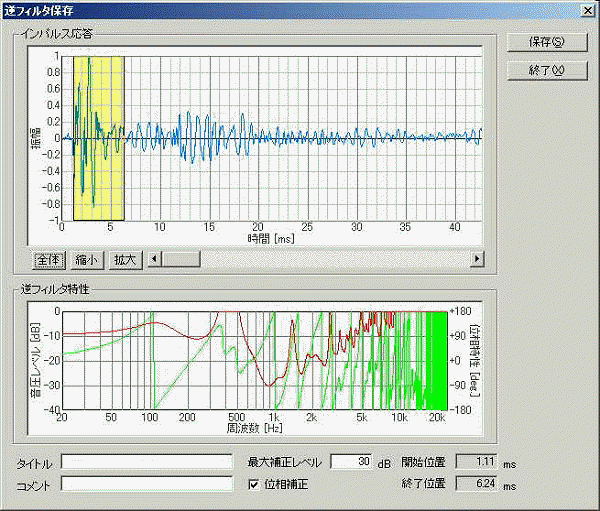
Task: Focus the コメント comment input field
Action: [x=147, y=484]
